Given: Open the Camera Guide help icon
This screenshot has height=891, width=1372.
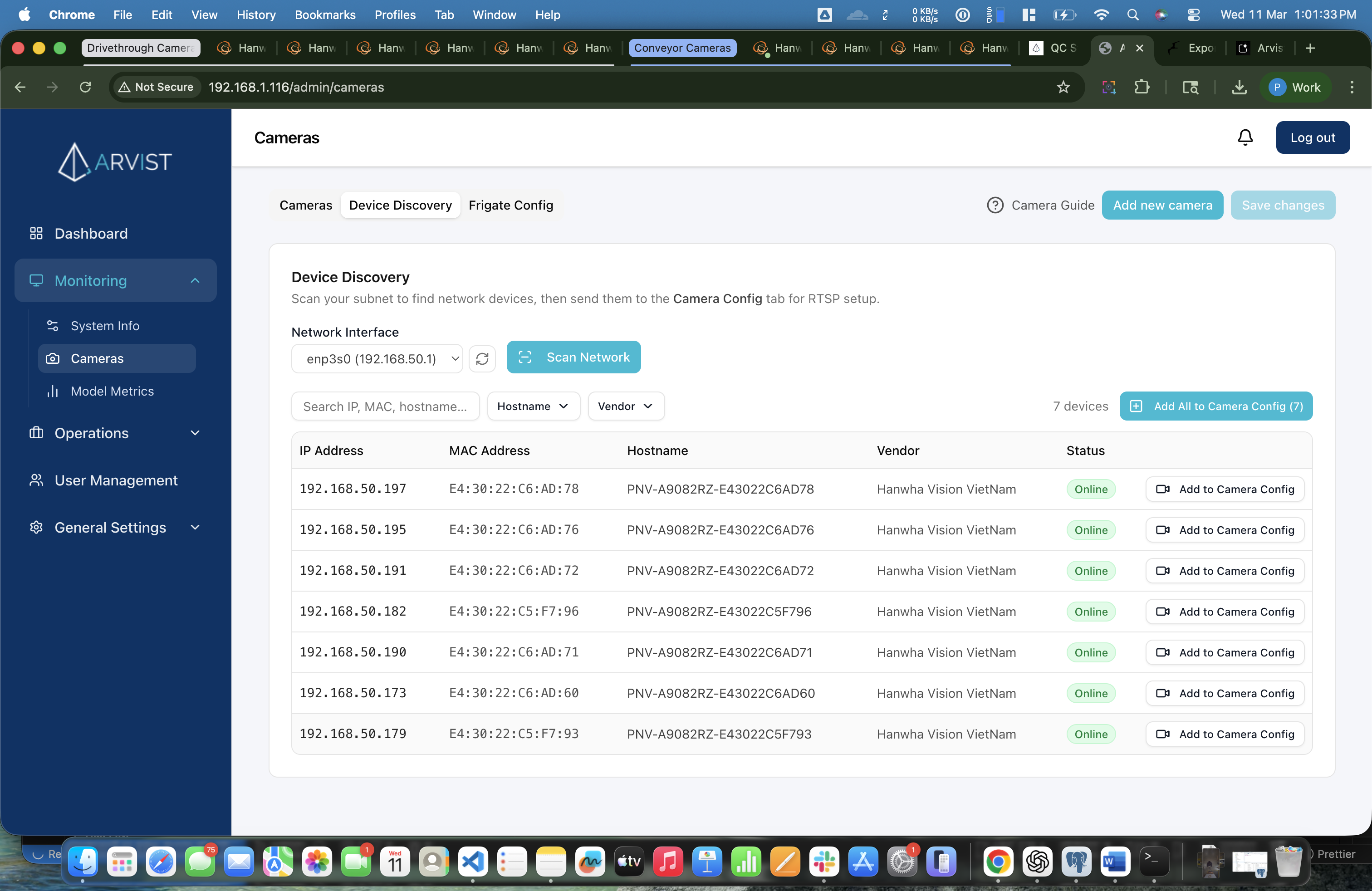Looking at the screenshot, I should coord(995,205).
